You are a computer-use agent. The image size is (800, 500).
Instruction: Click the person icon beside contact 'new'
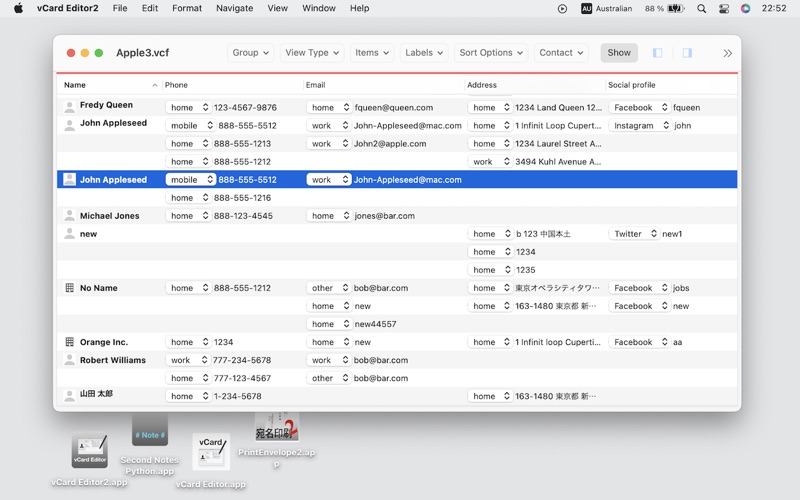point(69,234)
